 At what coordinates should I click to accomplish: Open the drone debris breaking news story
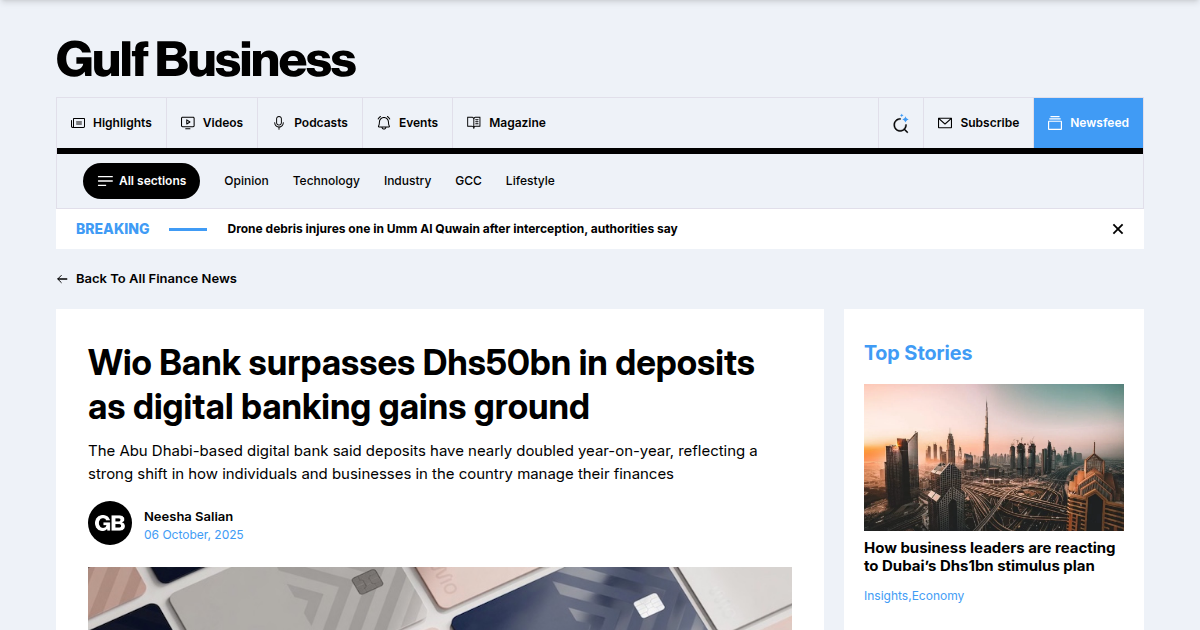pyautogui.click(x=452, y=228)
